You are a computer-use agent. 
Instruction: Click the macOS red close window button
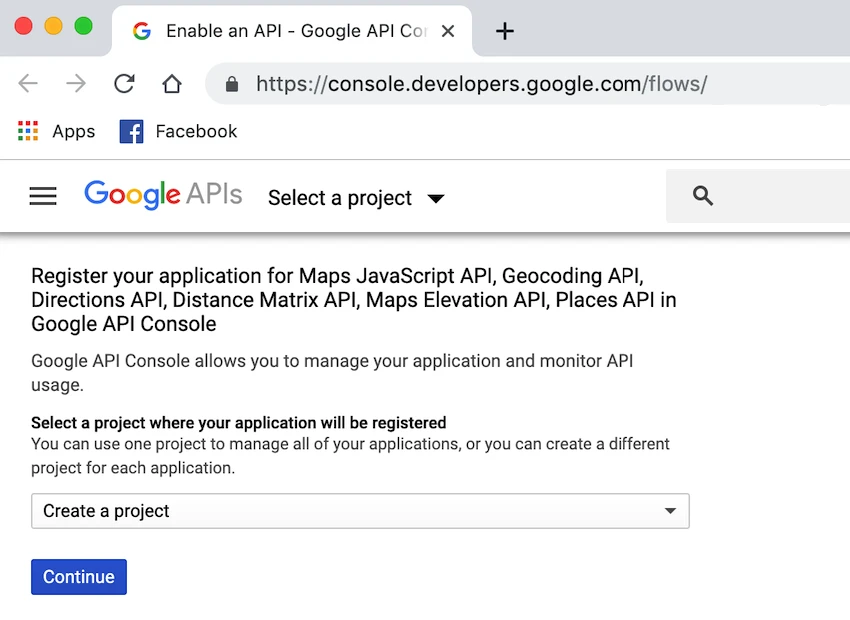tap(24, 26)
